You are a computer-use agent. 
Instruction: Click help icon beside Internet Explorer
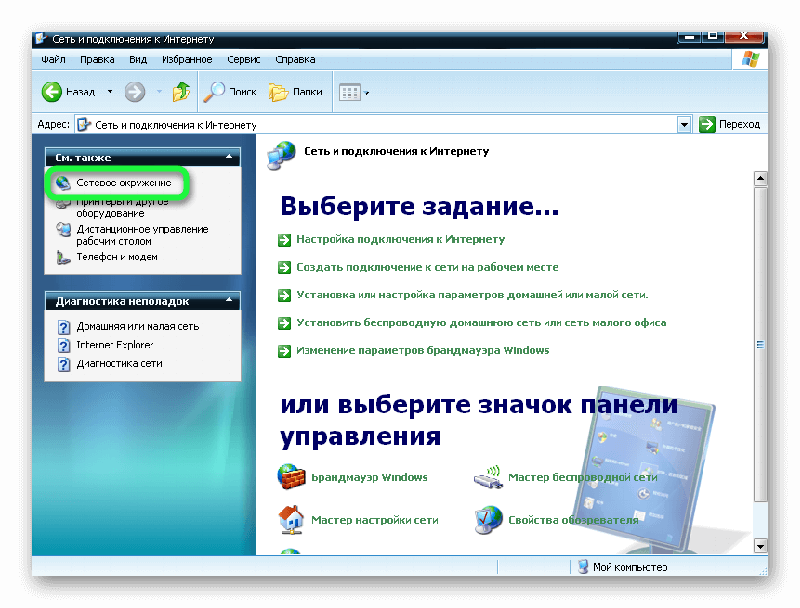(x=64, y=346)
